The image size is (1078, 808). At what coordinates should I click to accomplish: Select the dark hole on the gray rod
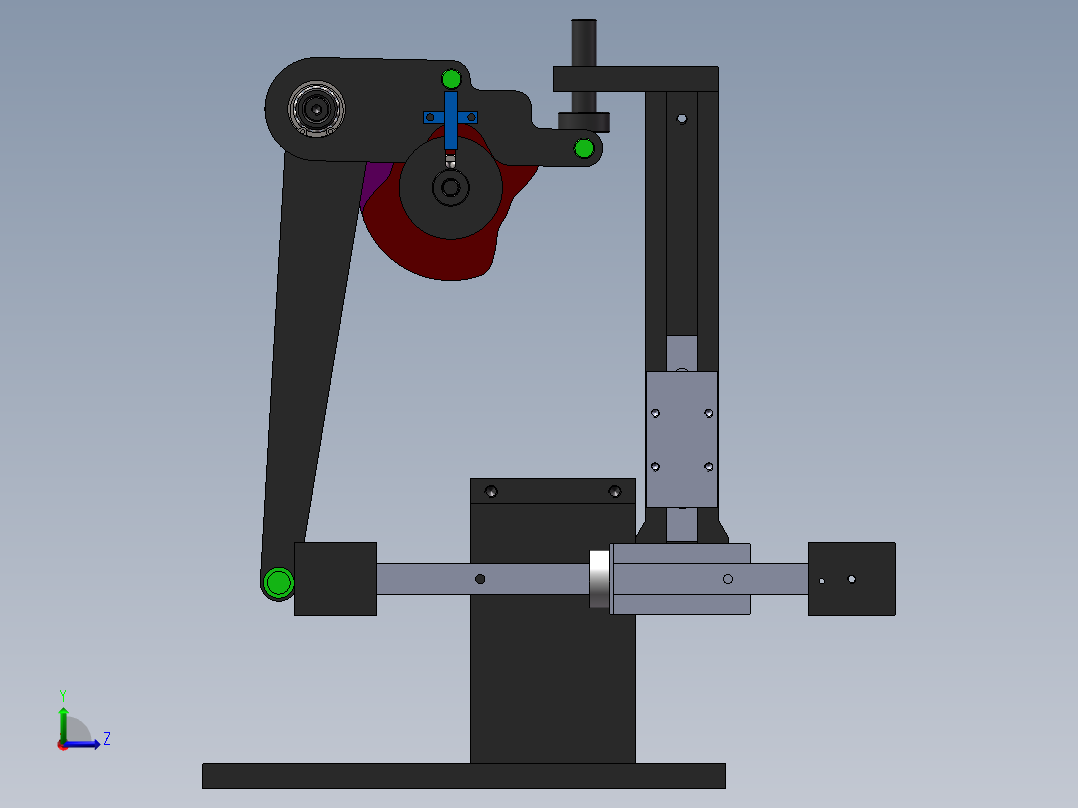[x=480, y=579]
